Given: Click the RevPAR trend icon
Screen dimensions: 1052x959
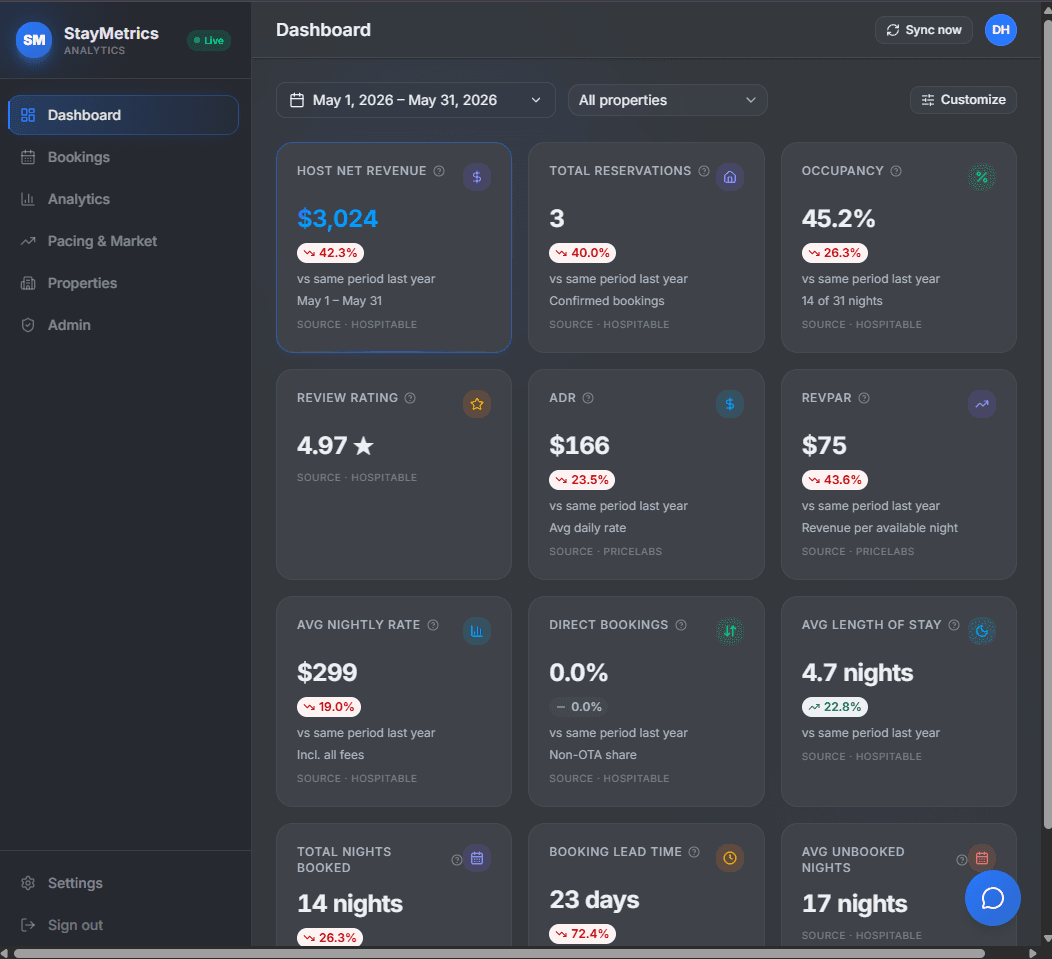Looking at the screenshot, I should tap(982, 404).
